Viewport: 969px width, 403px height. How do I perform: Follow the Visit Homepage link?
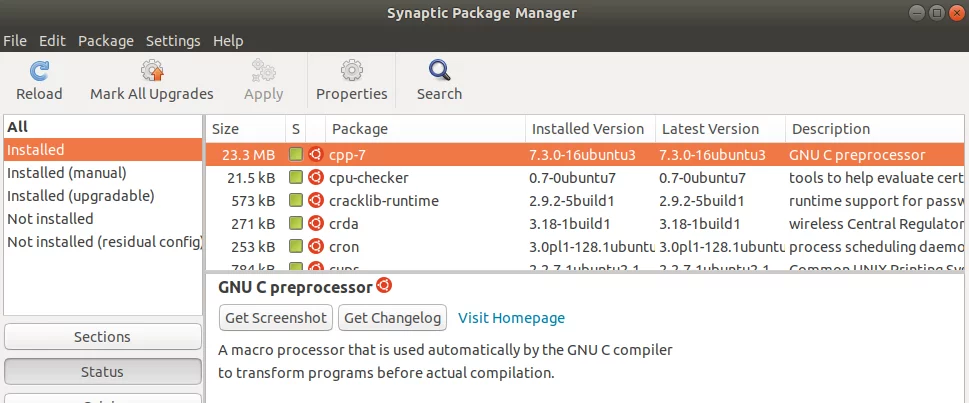tap(511, 318)
